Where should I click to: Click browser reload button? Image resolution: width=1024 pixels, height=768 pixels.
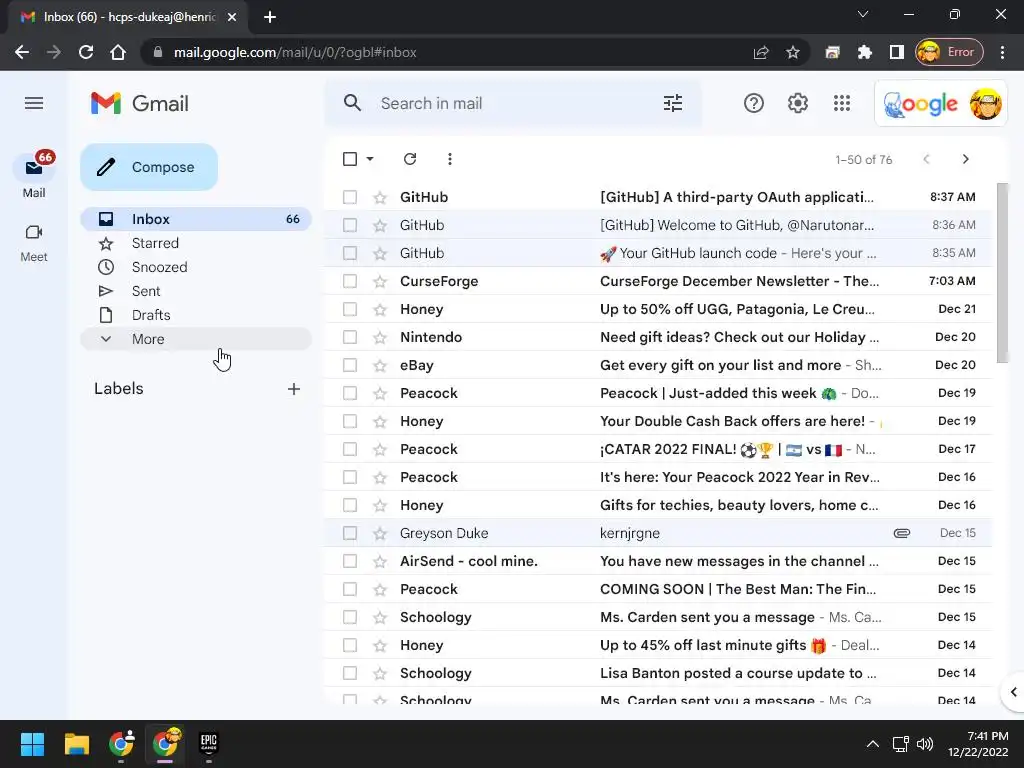[x=86, y=52]
